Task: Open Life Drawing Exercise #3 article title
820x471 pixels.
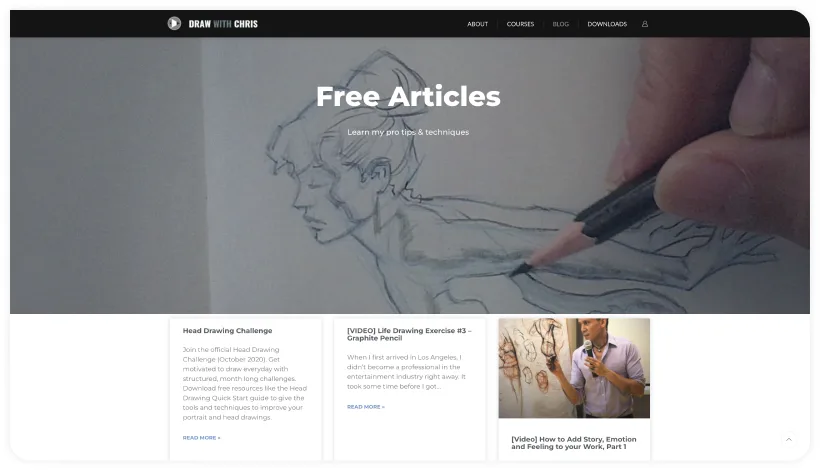Action: pos(409,335)
